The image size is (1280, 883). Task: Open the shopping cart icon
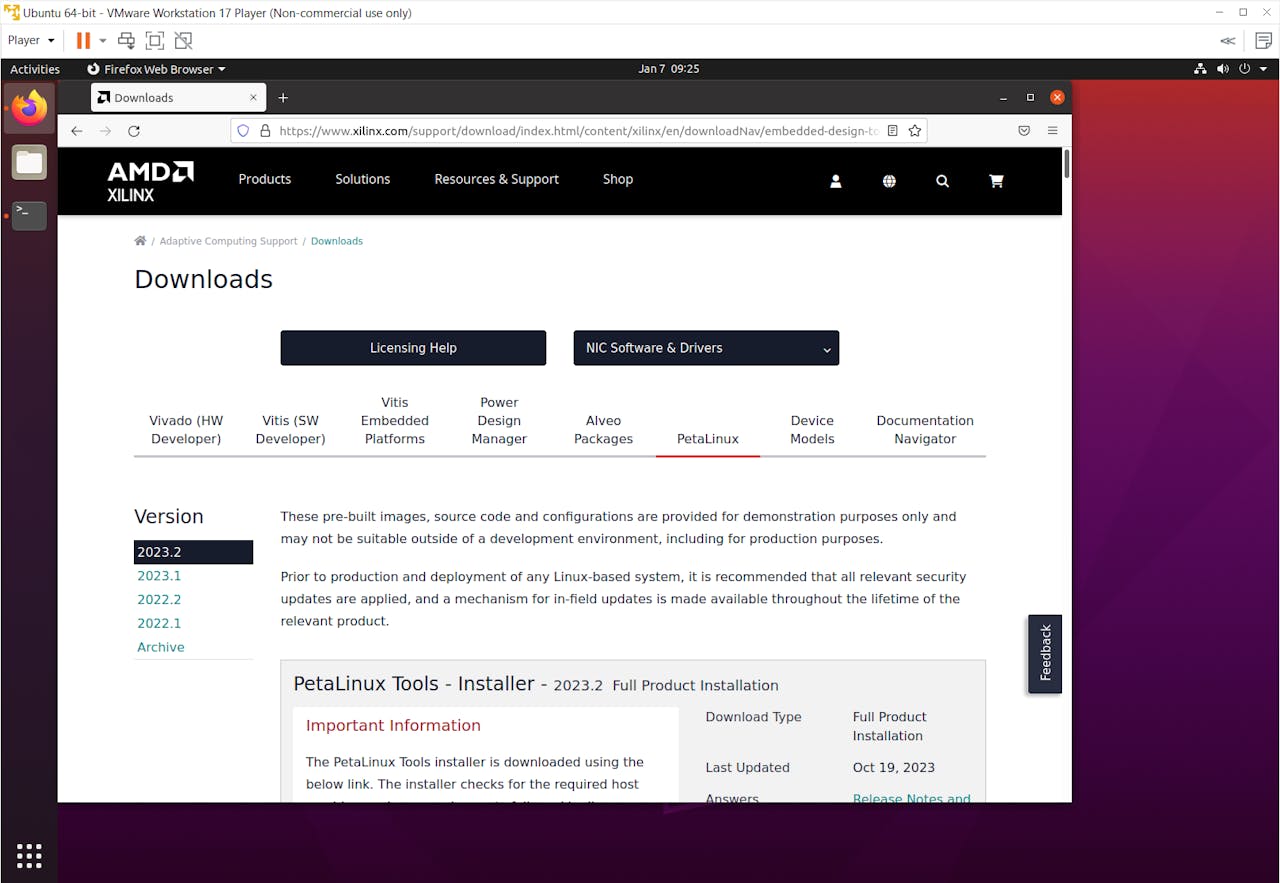click(x=996, y=181)
